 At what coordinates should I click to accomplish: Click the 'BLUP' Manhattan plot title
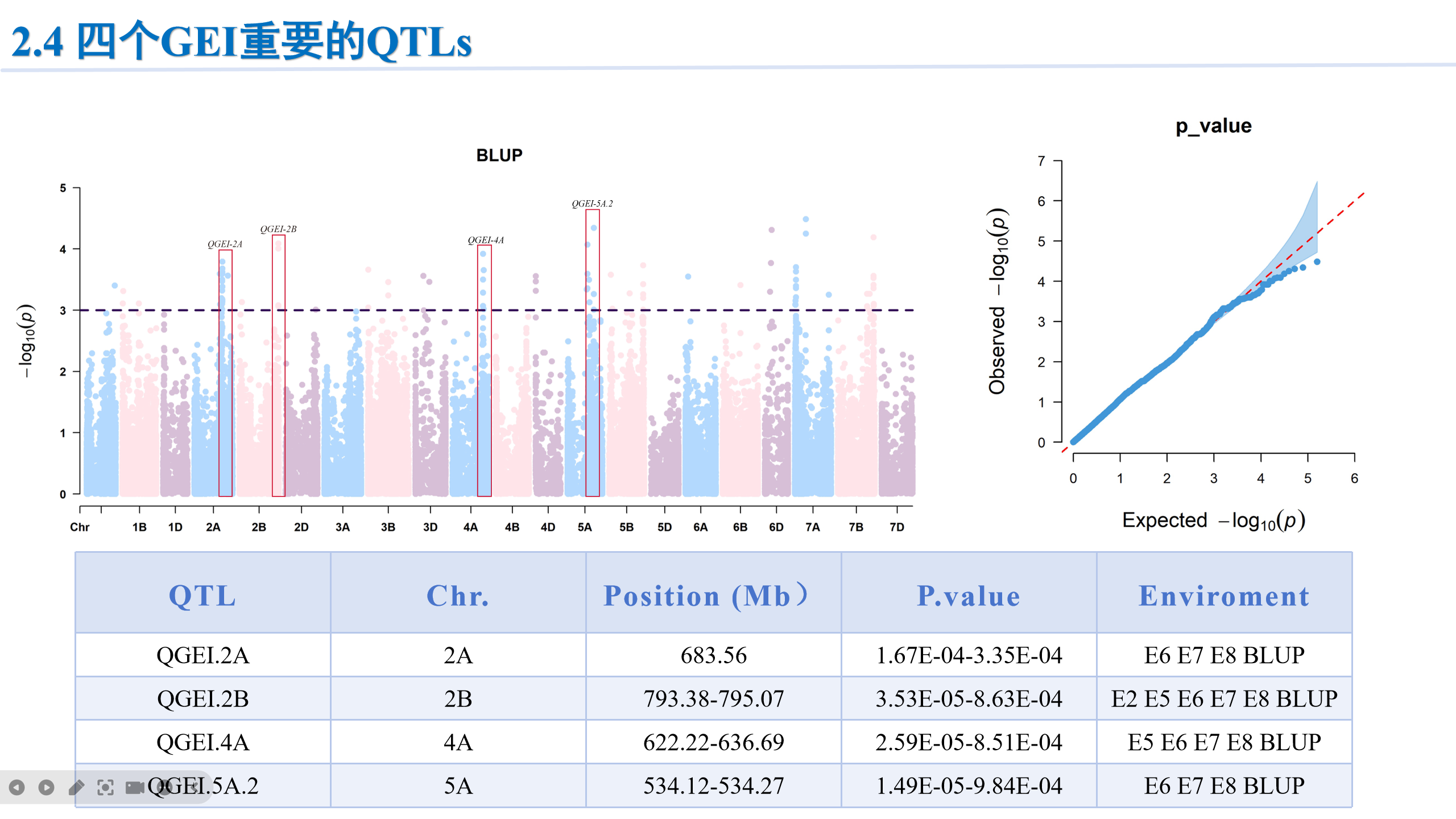[x=499, y=155]
